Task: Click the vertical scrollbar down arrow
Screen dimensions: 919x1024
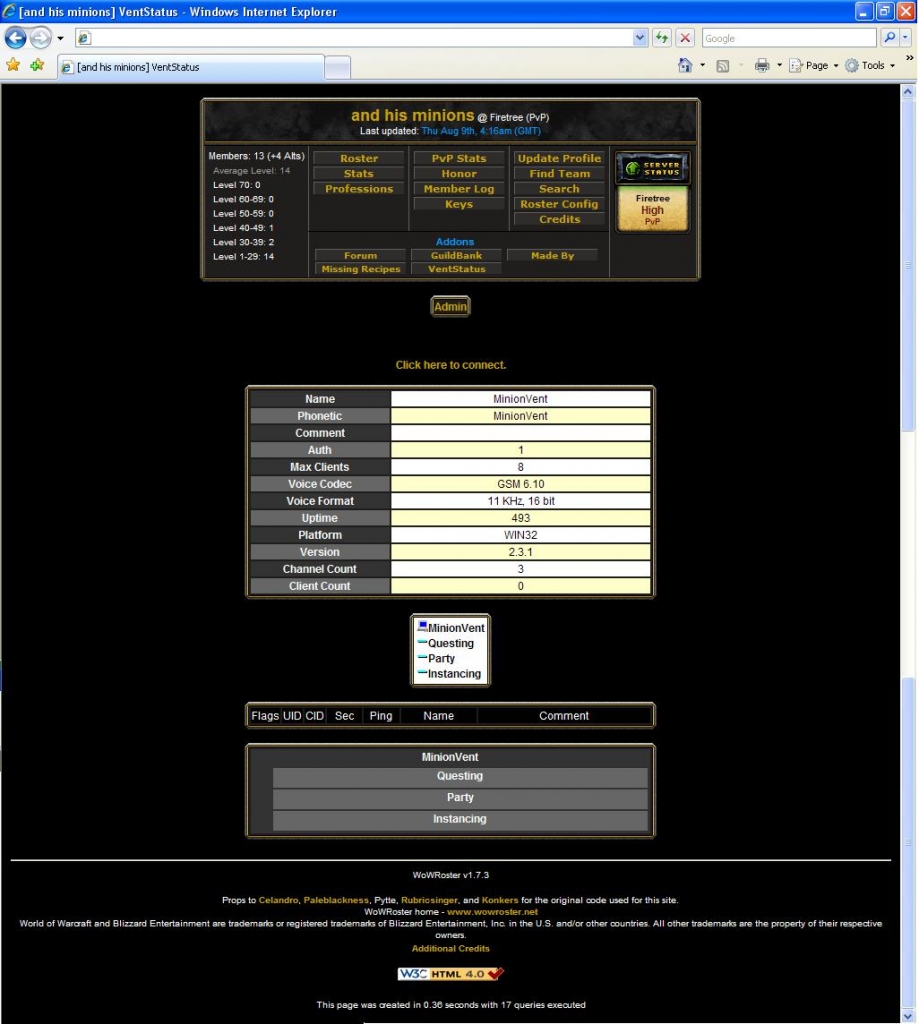Action: [x=908, y=1016]
